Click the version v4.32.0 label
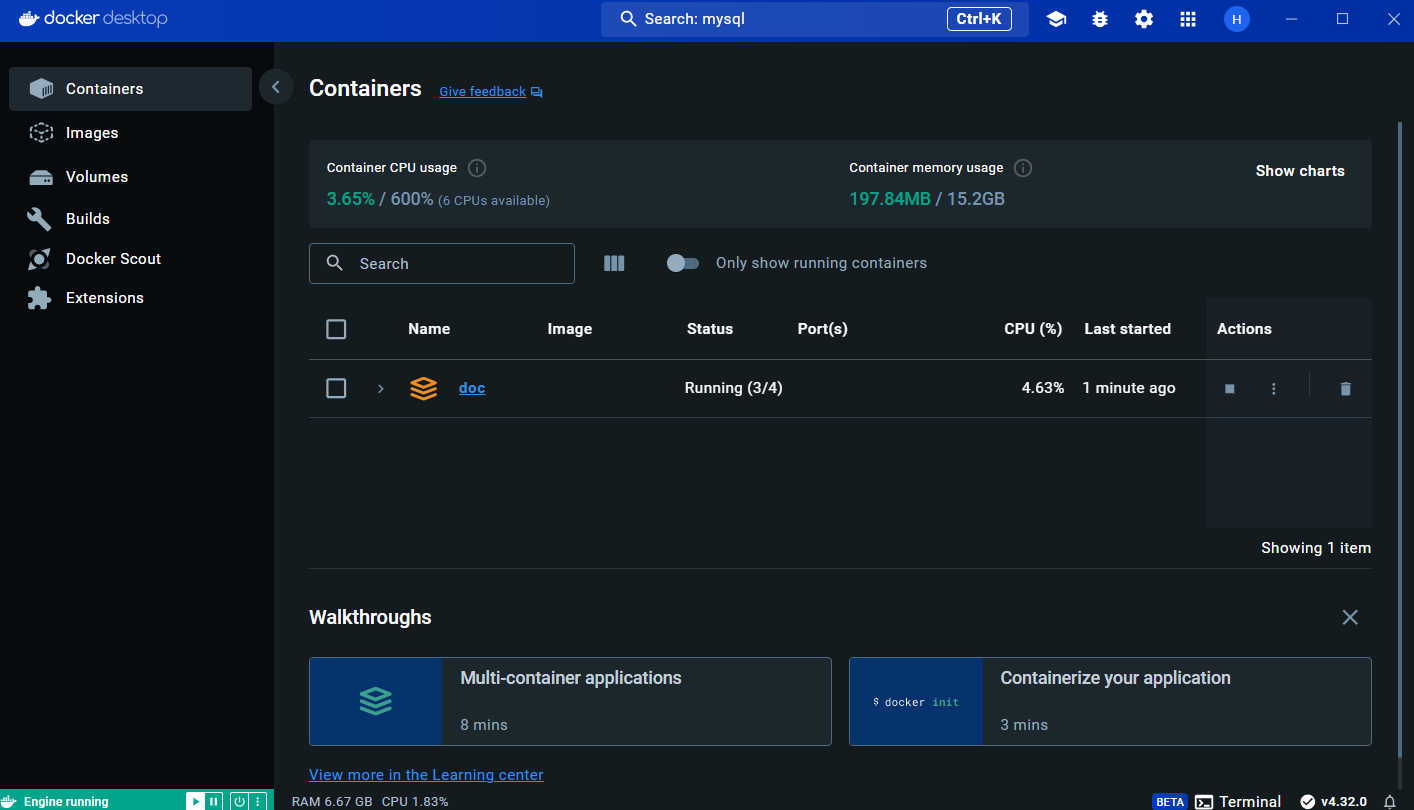The width and height of the screenshot is (1414, 810). tap(1345, 801)
